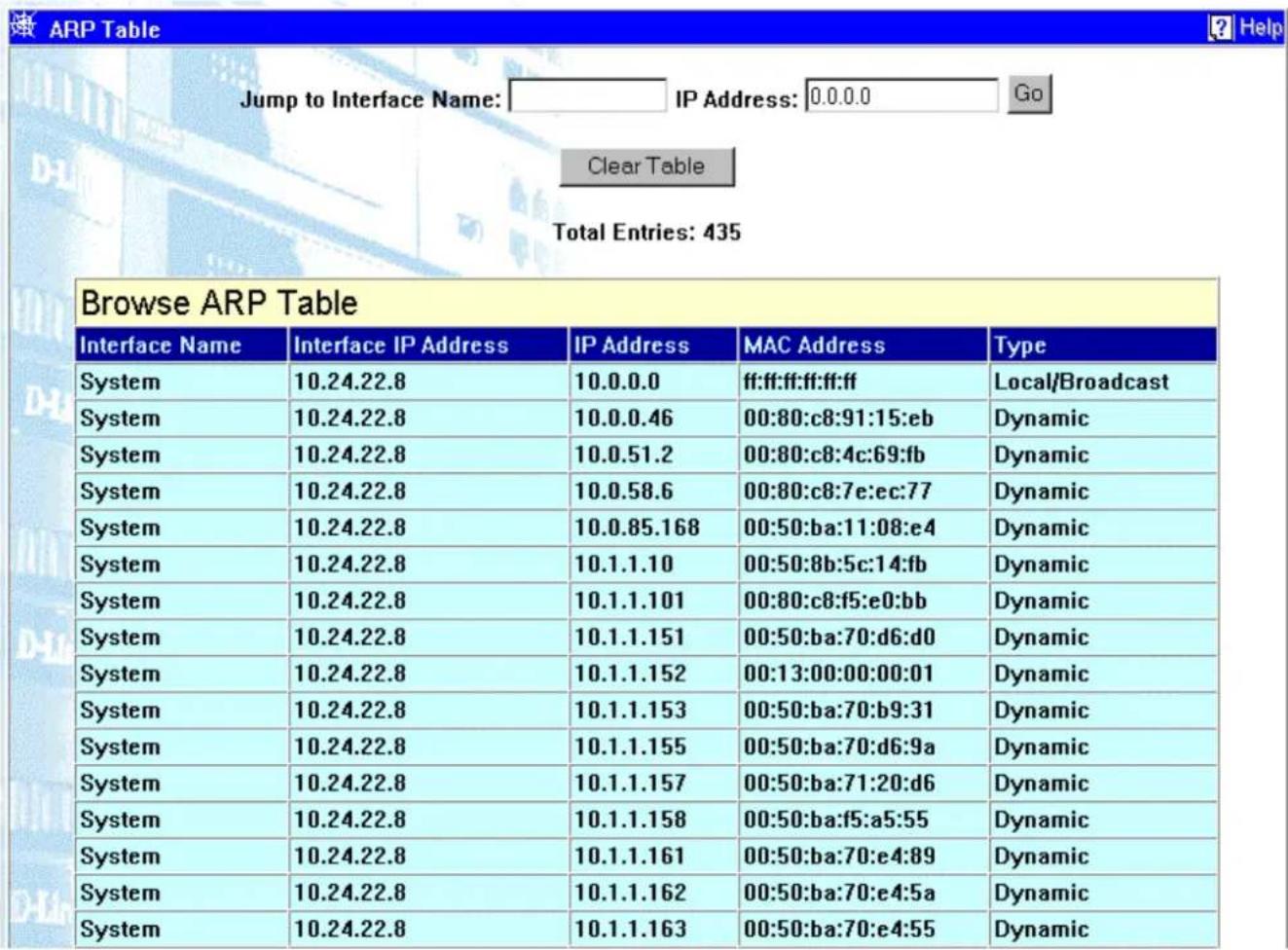1288x950 pixels.
Task: Select MAC address 00:50:ba:71:20:d6
Action: point(840,784)
